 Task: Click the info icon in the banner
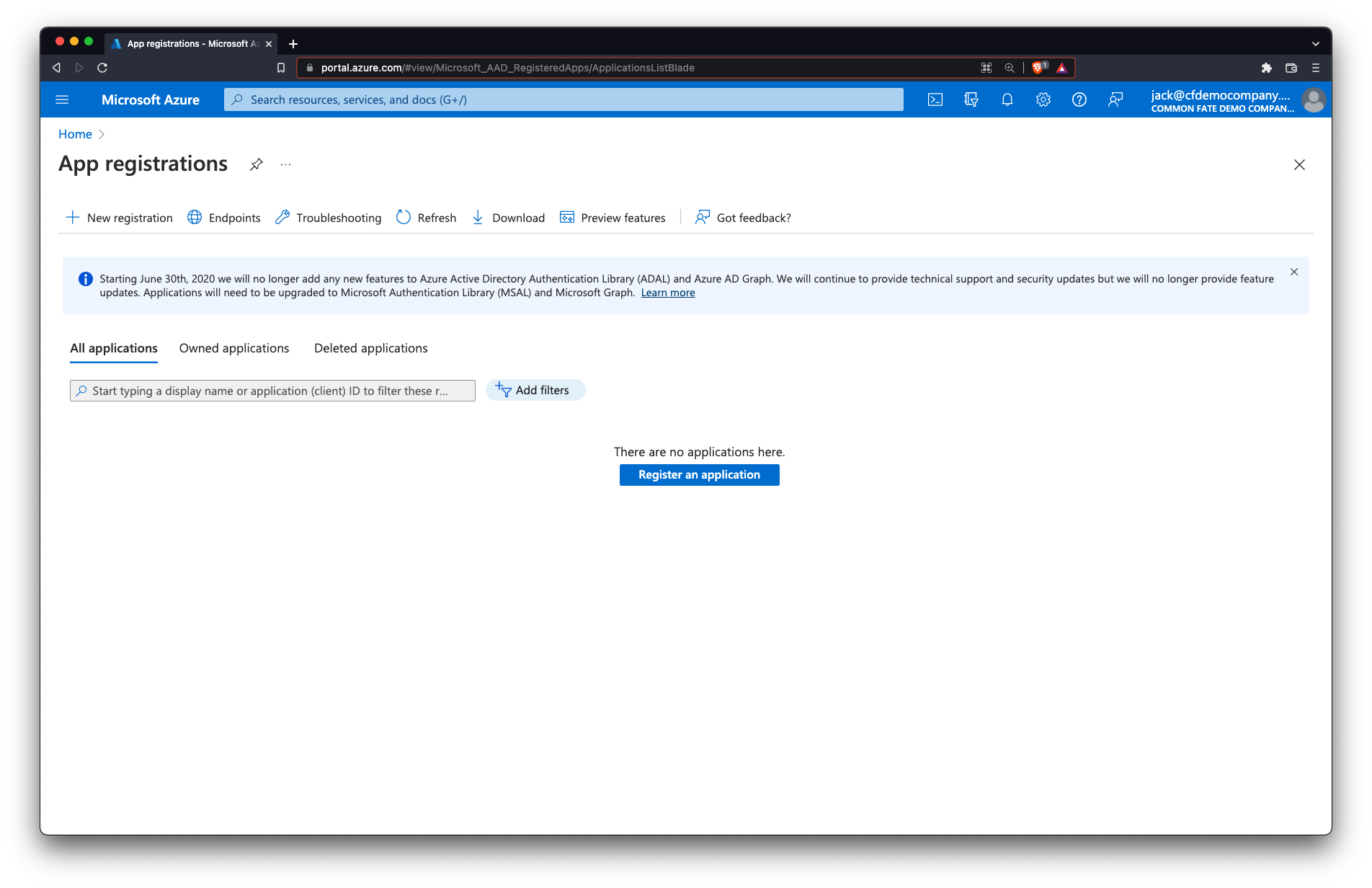point(85,279)
